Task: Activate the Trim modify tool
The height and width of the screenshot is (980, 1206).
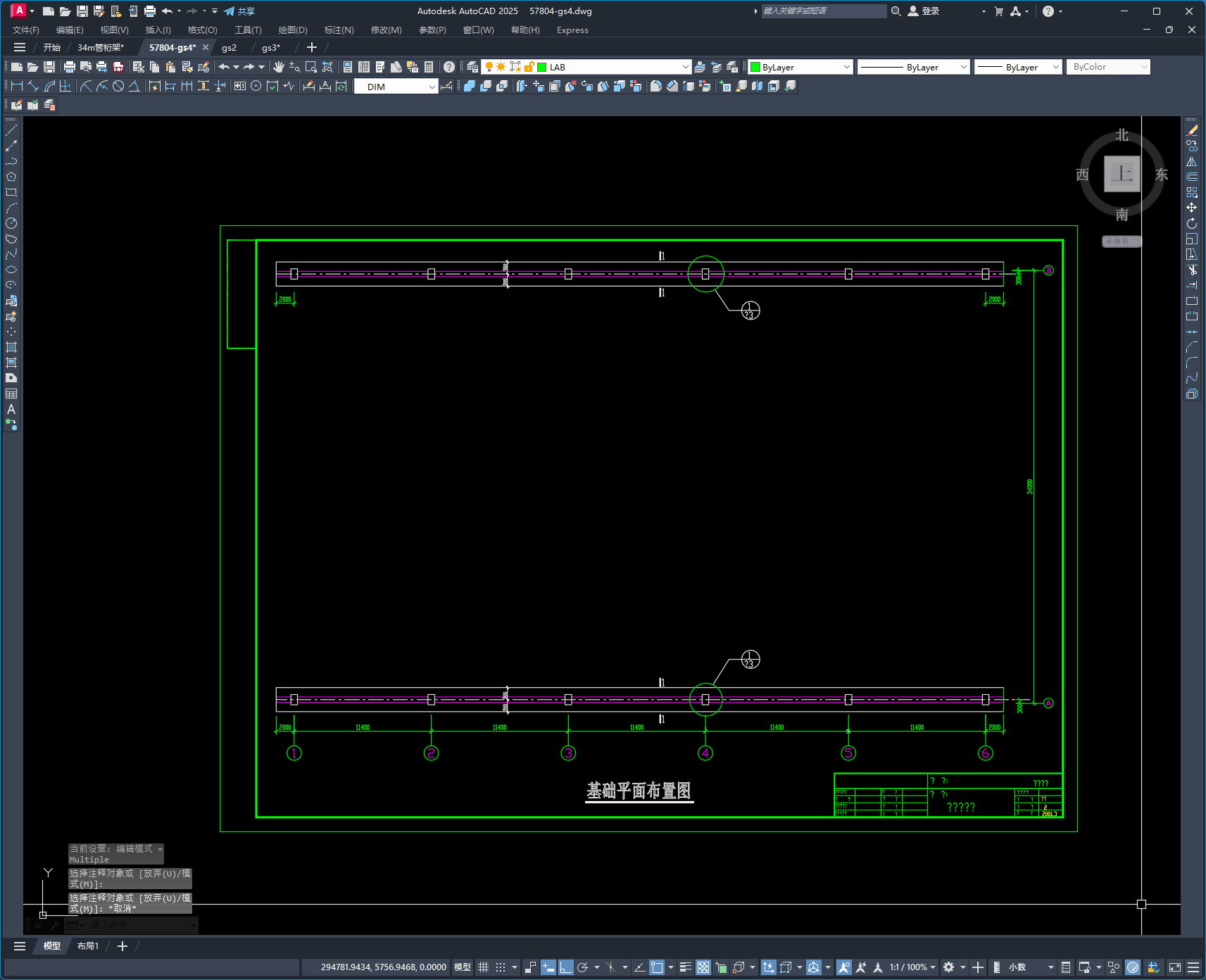Action: tap(1192, 270)
